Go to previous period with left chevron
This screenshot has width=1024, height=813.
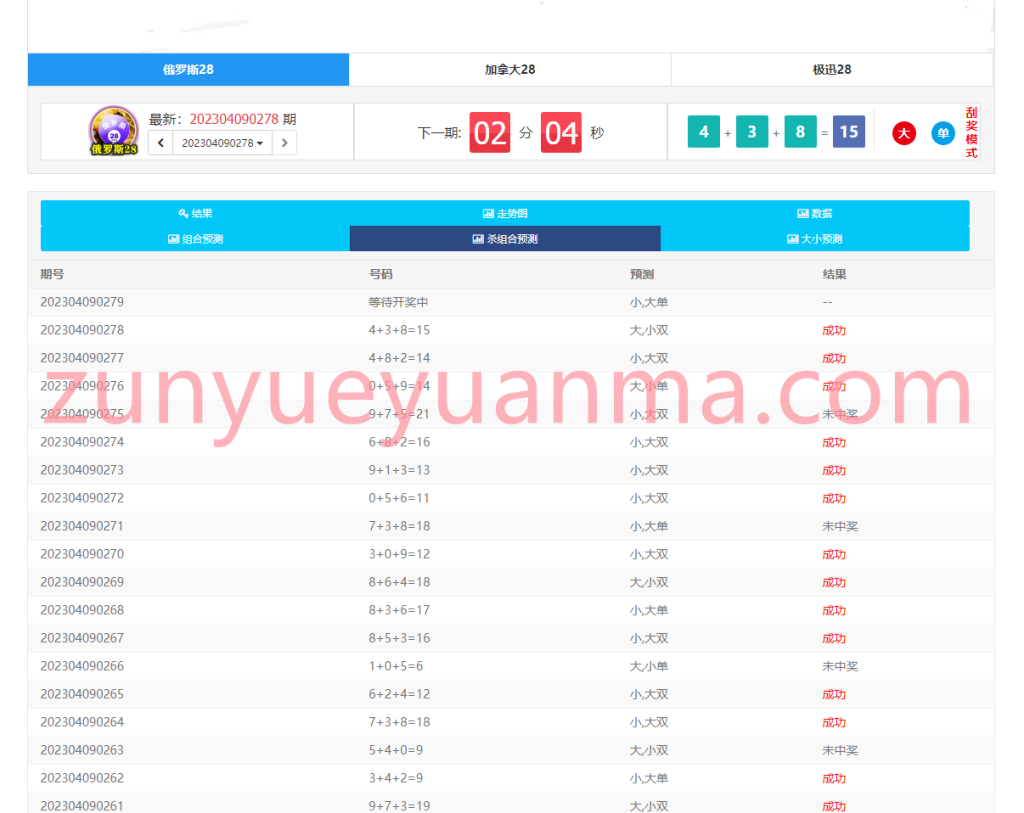[x=161, y=143]
